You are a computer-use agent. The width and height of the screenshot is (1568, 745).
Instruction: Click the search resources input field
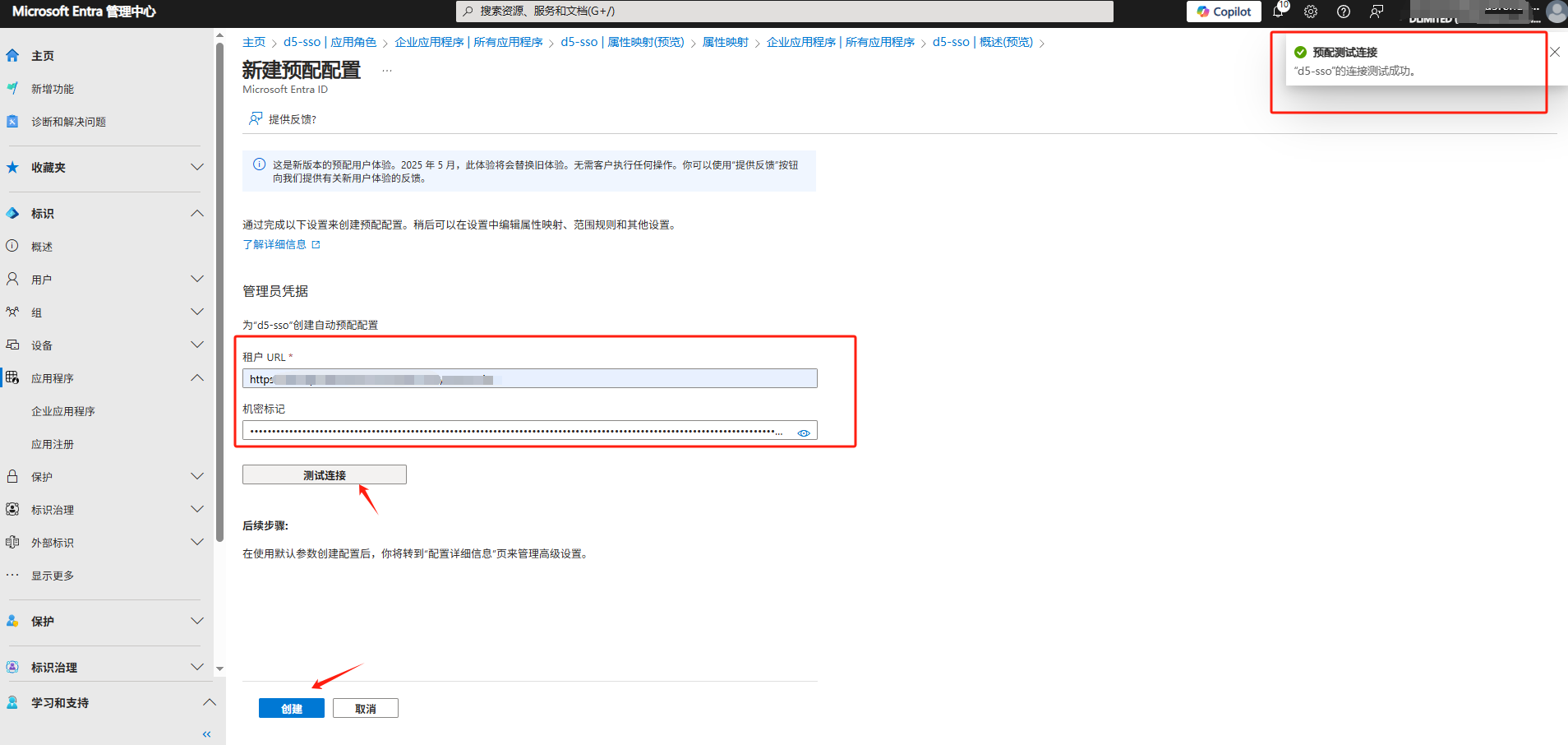tap(785, 11)
